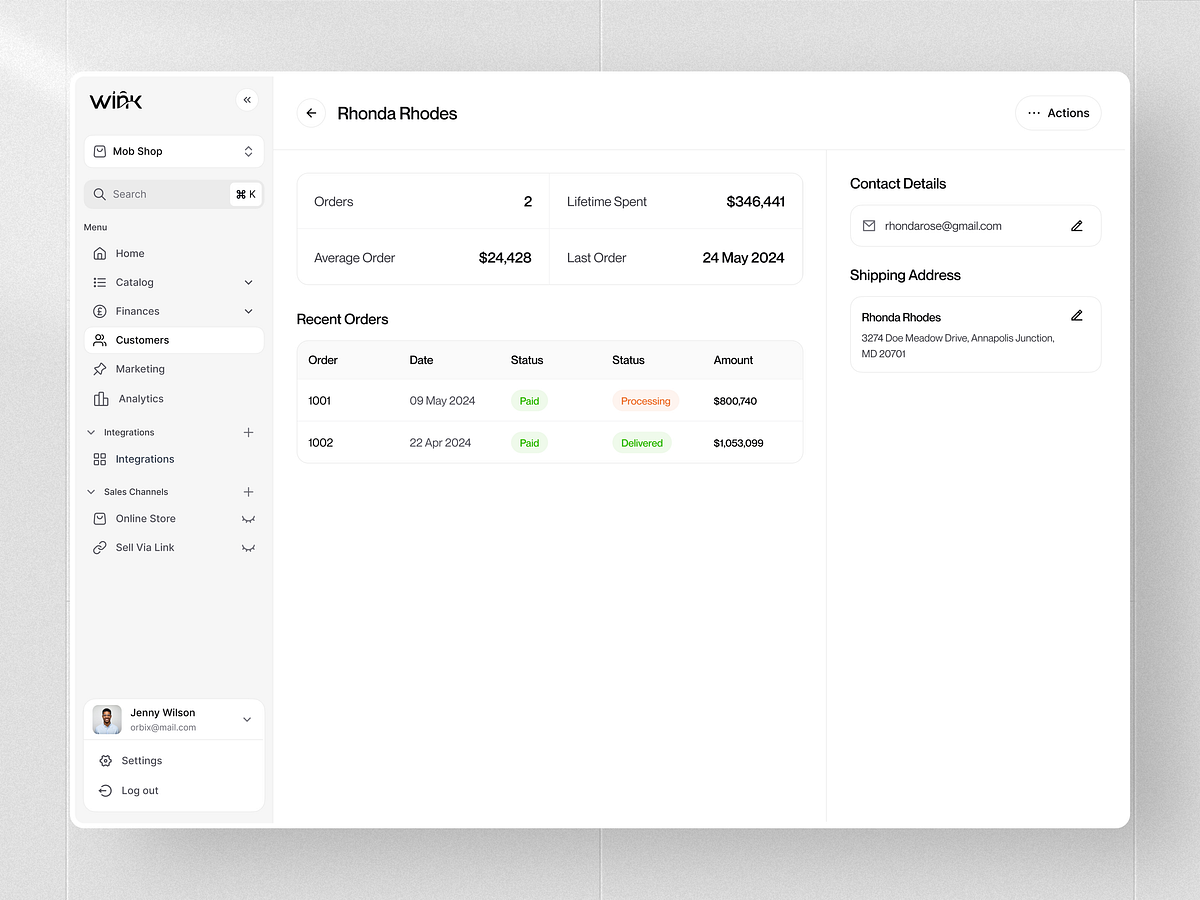Select the Customers people icon
The height and width of the screenshot is (900, 1200).
(x=100, y=340)
